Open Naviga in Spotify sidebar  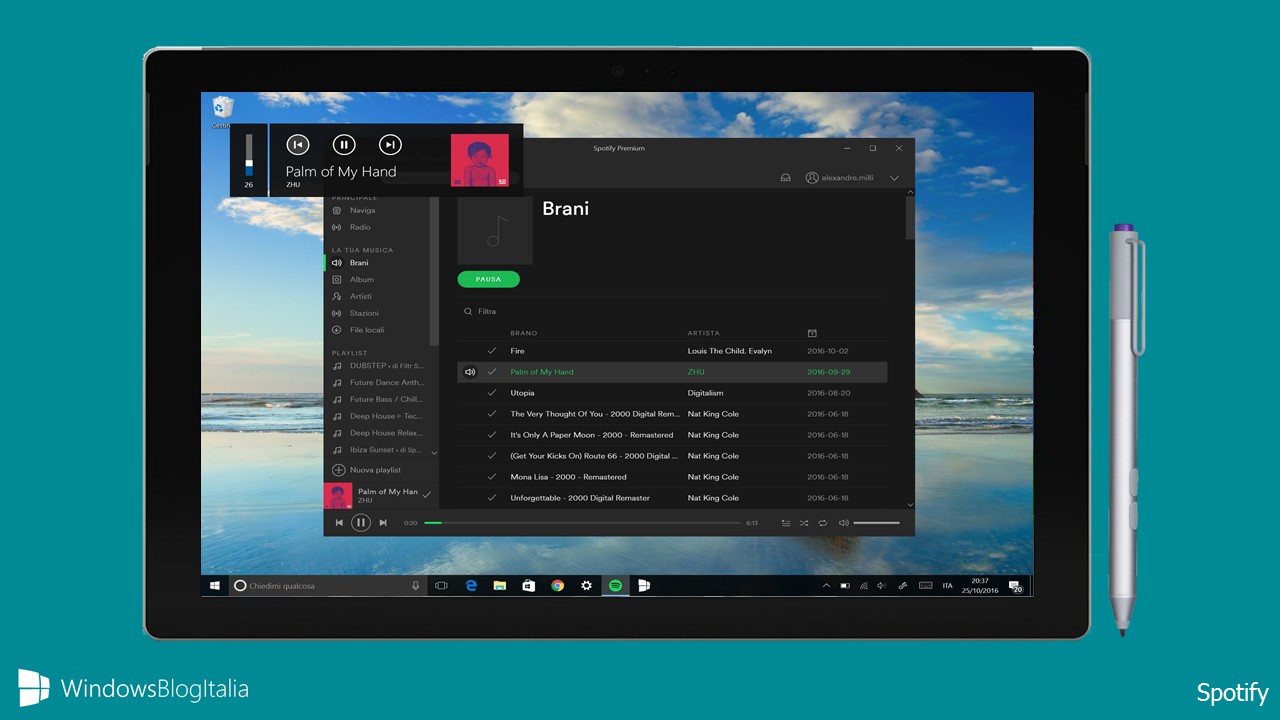[362, 210]
